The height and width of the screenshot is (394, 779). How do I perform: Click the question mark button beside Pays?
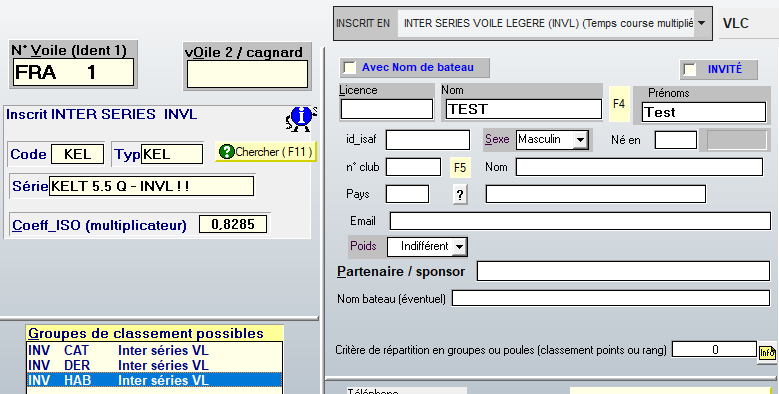pyautogui.click(x=460, y=195)
